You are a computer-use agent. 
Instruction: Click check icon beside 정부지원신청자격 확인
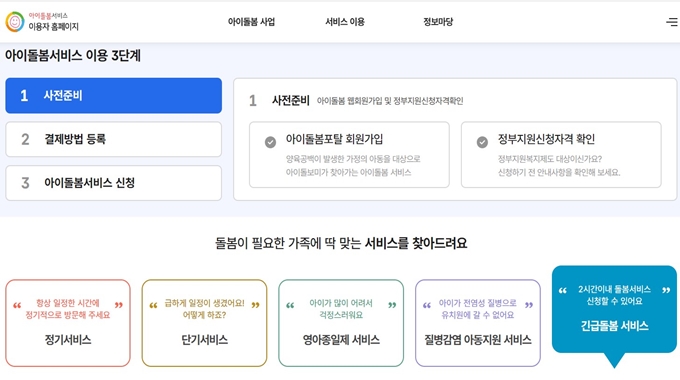click(x=482, y=142)
